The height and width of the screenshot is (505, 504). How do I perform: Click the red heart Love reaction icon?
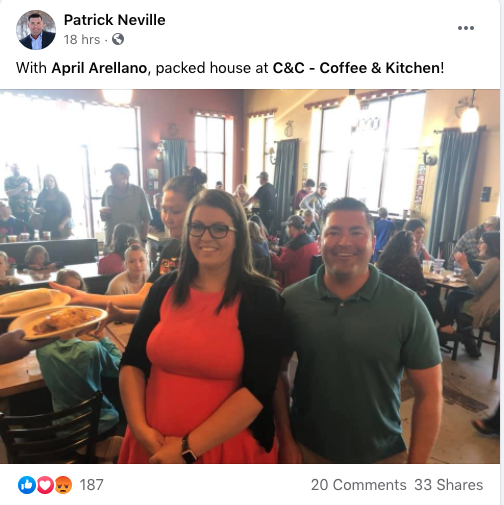45,485
